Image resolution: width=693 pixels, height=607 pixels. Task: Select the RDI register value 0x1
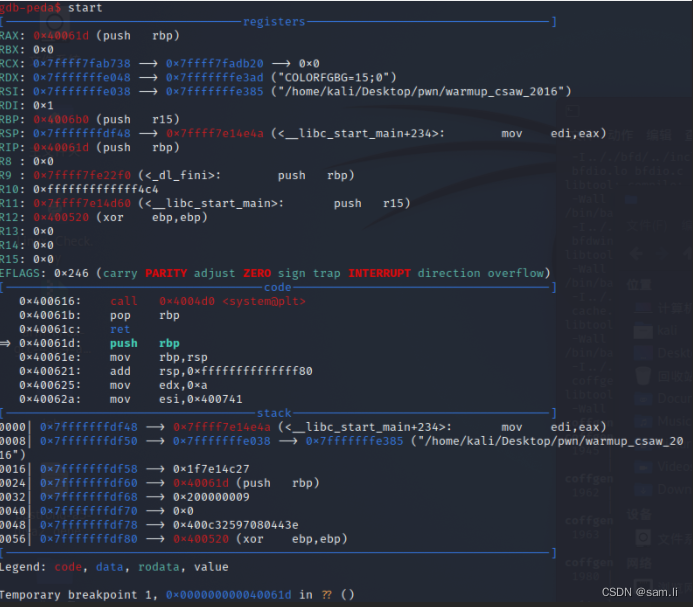pos(43,106)
